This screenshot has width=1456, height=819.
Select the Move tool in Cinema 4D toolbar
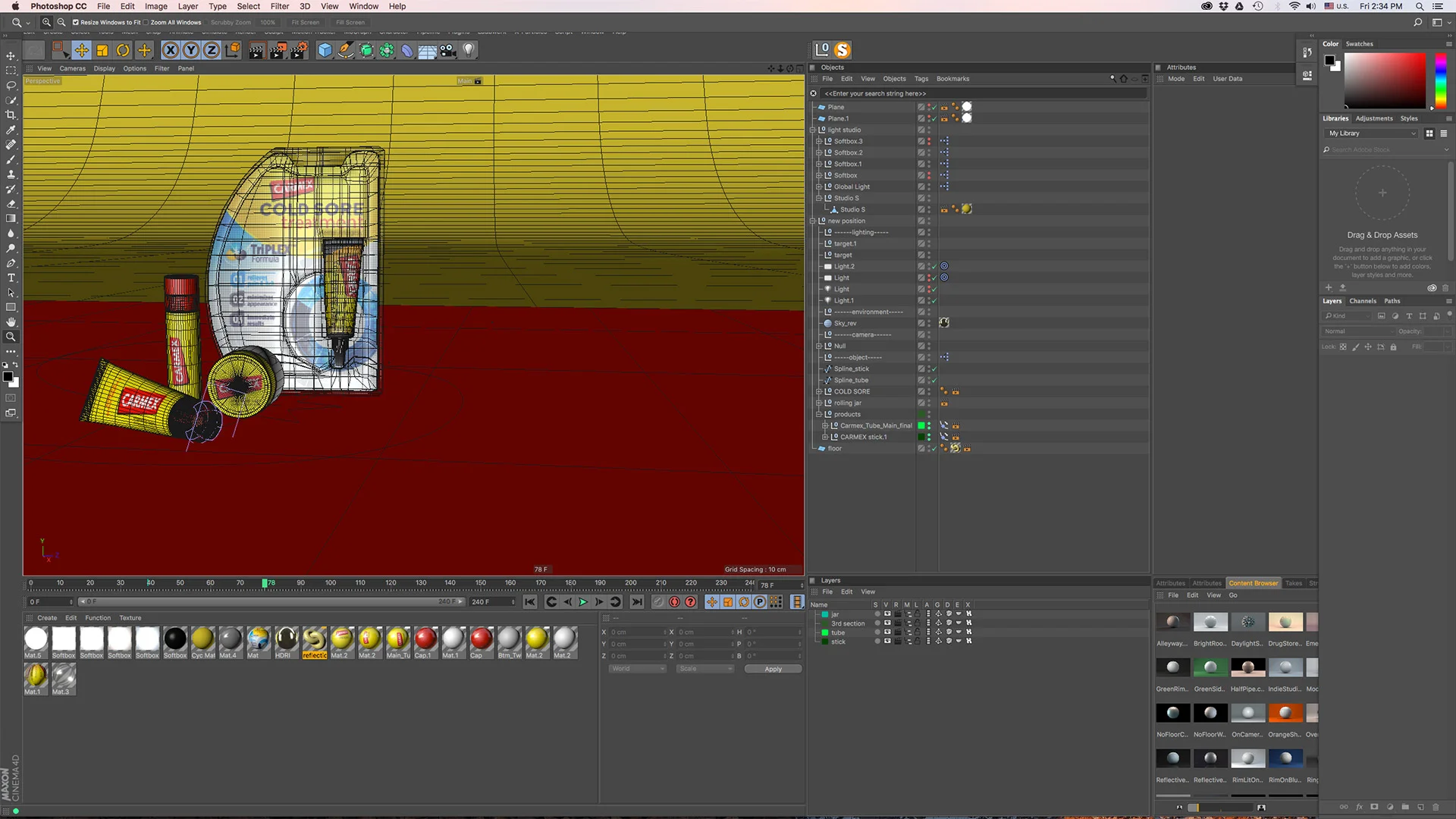[x=81, y=50]
